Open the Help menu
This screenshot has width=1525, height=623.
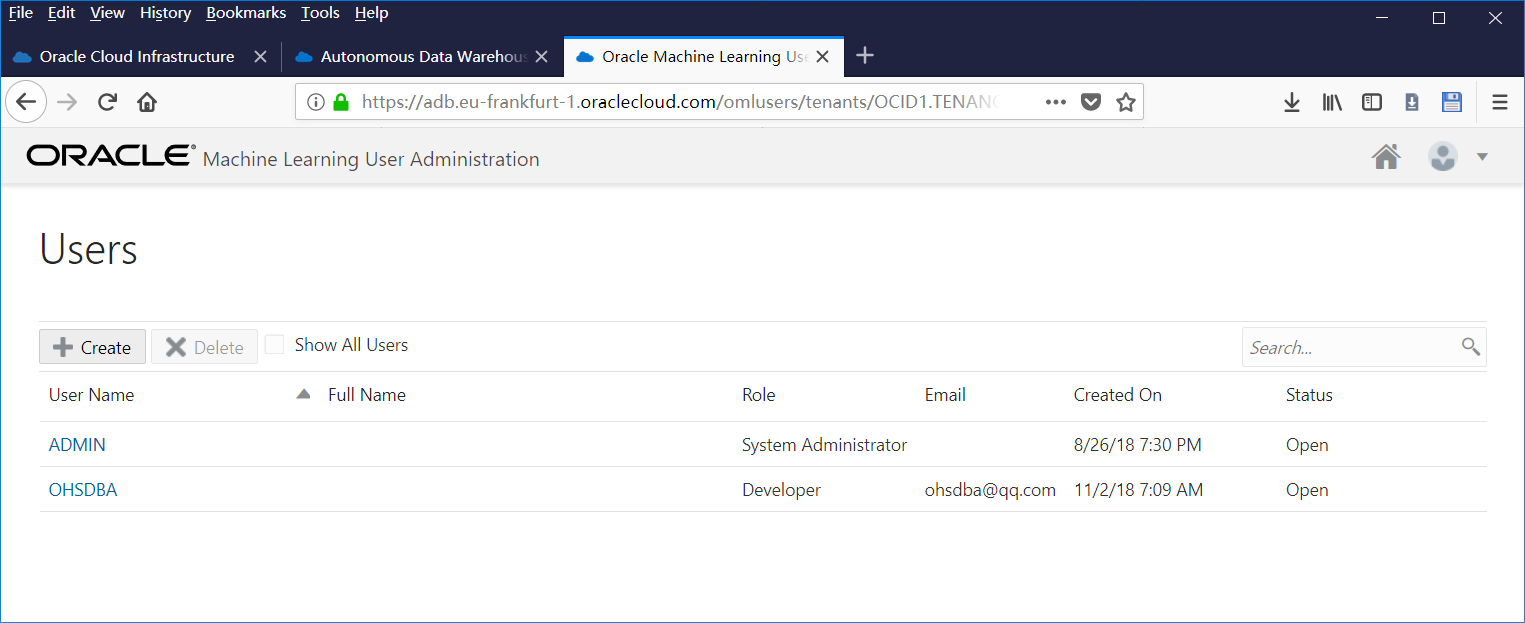coord(371,13)
